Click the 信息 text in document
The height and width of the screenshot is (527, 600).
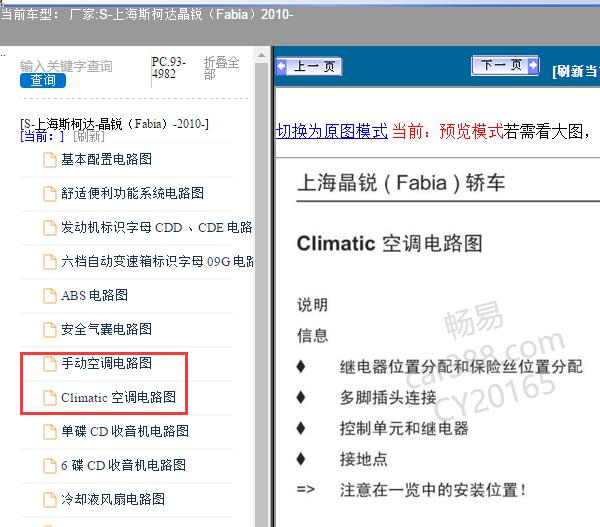[x=313, y=336]
